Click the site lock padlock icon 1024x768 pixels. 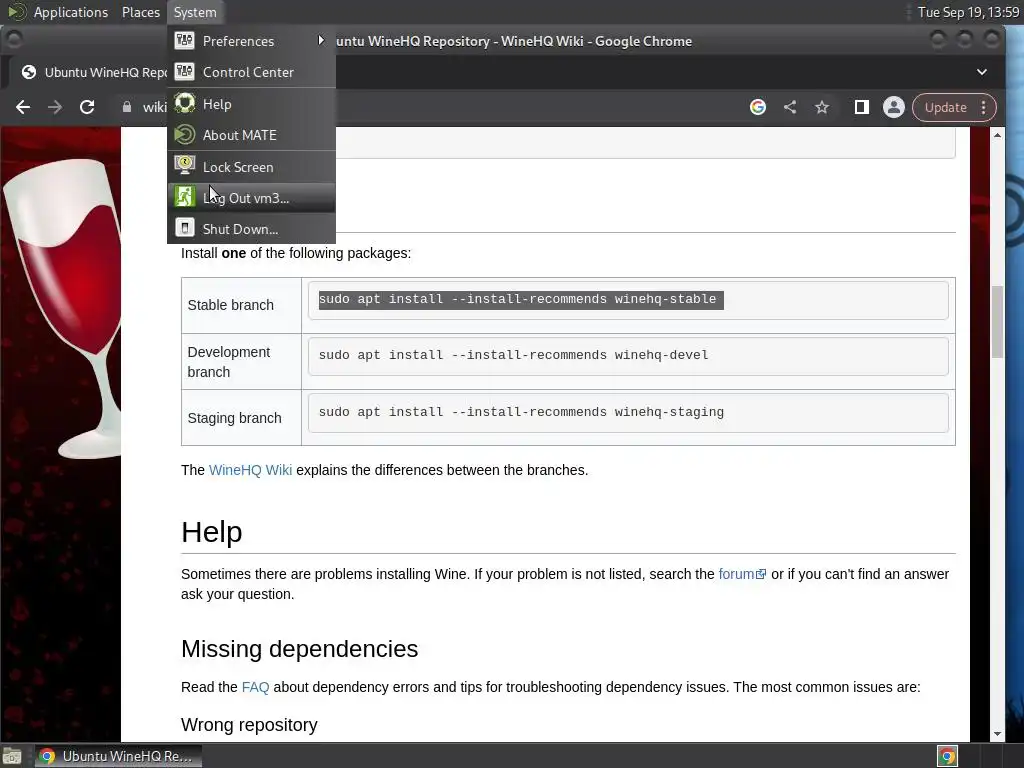click(x=127, y=107)
